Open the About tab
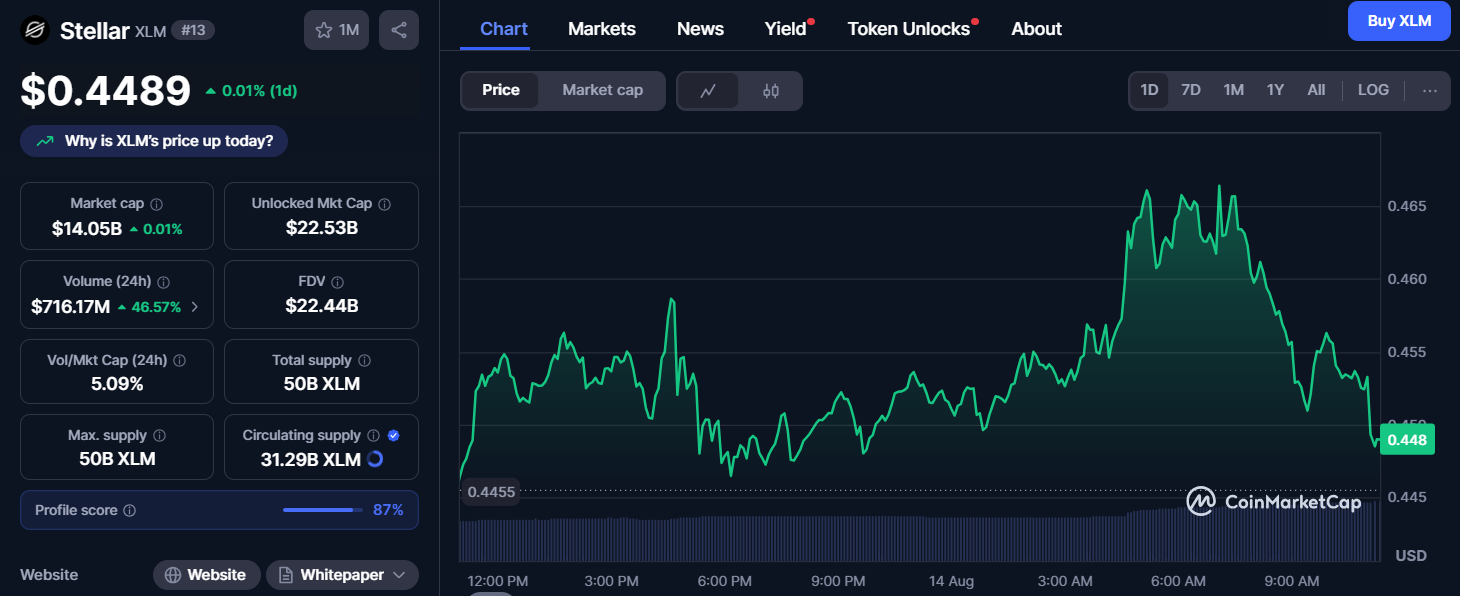1460x596 pixels. click(1036, 29)
